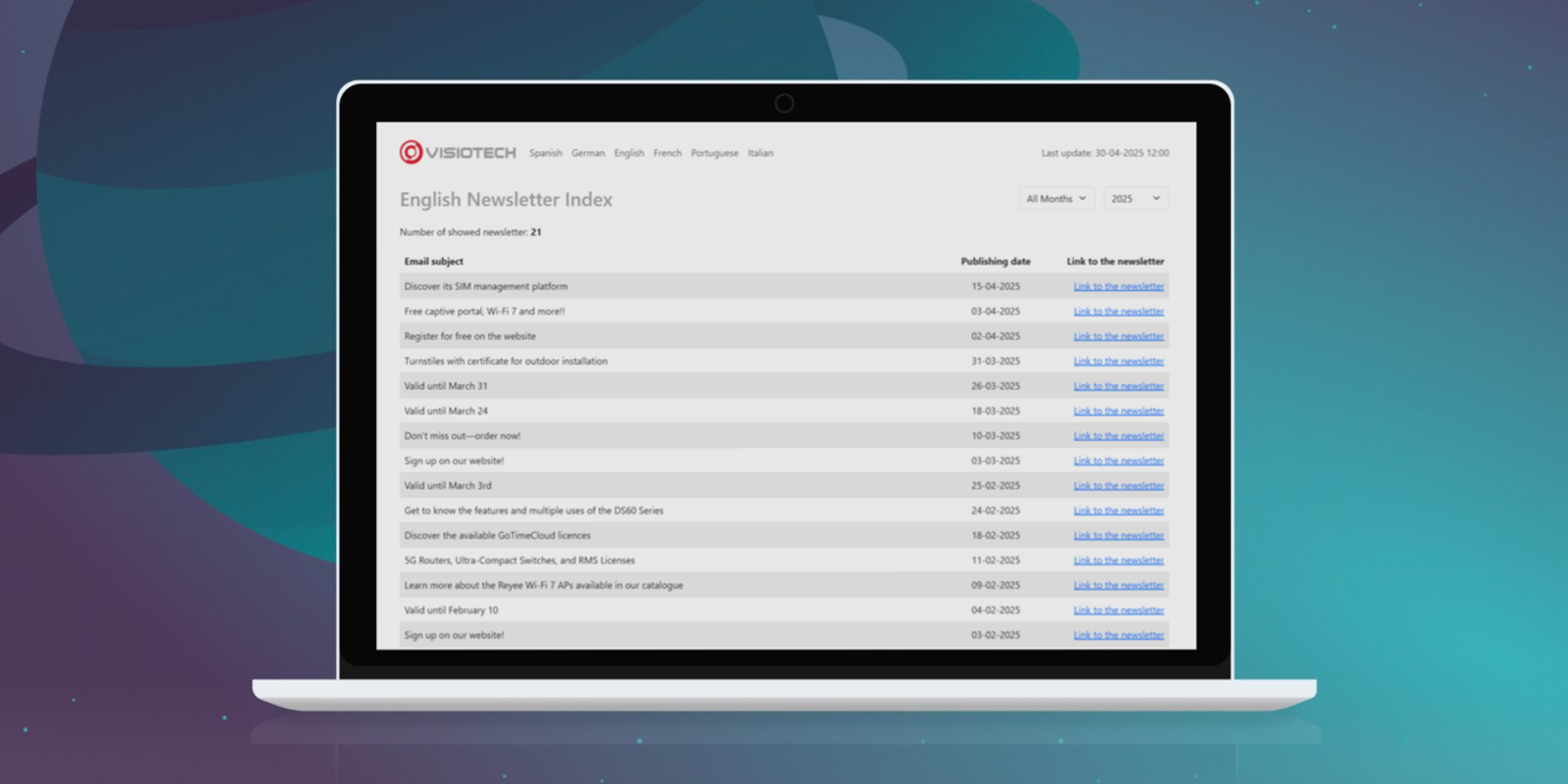This screenshot has width=1568, height=784.
Task: Open GoTimeCloud licences newsletter link
Action: point(1118,536)
